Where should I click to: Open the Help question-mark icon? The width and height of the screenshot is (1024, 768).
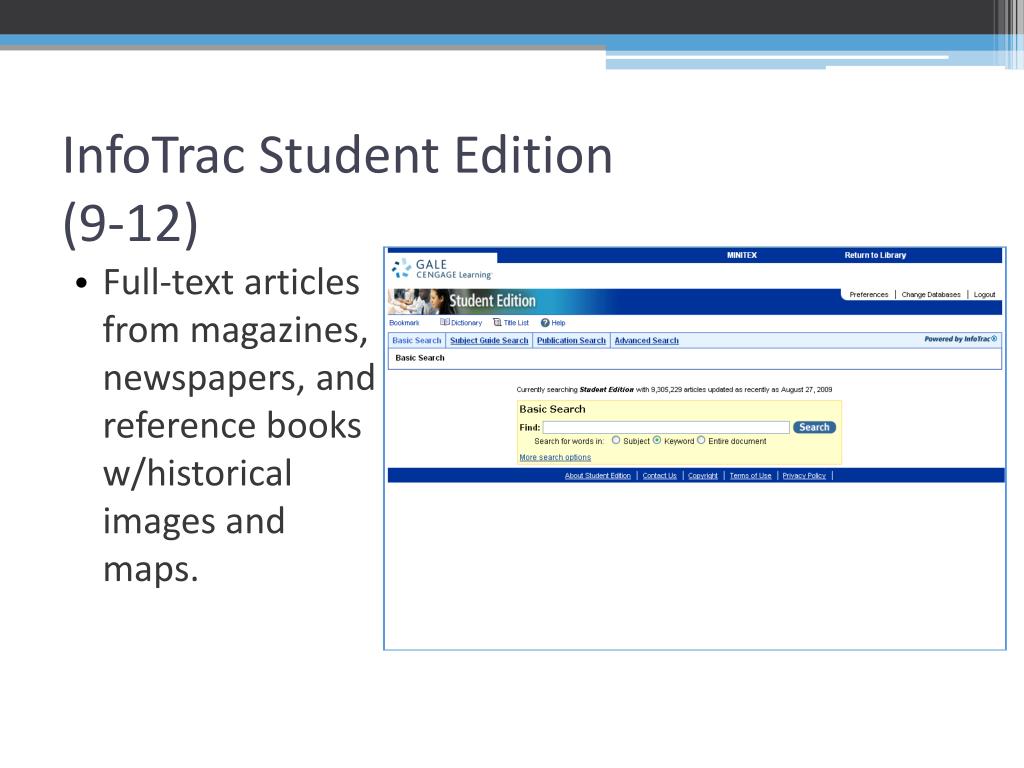click(x=545, y=323)
